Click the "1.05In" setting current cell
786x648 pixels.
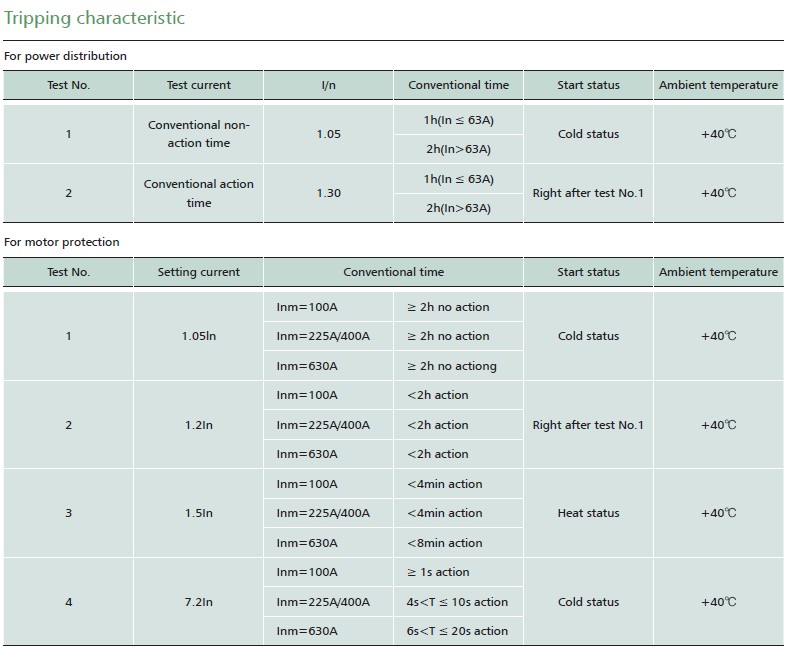pos(199,336)
